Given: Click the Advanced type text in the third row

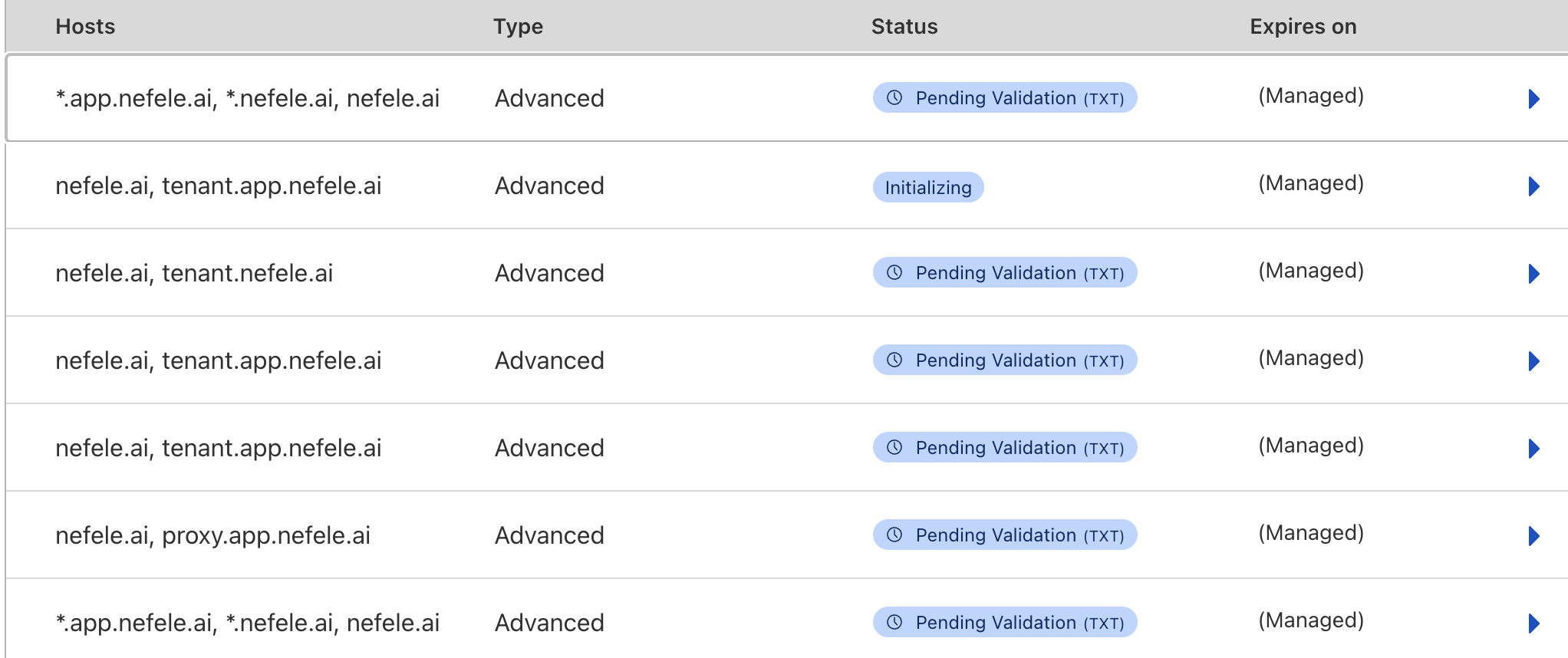Looking at the screenshot, I should click(549, 273).
